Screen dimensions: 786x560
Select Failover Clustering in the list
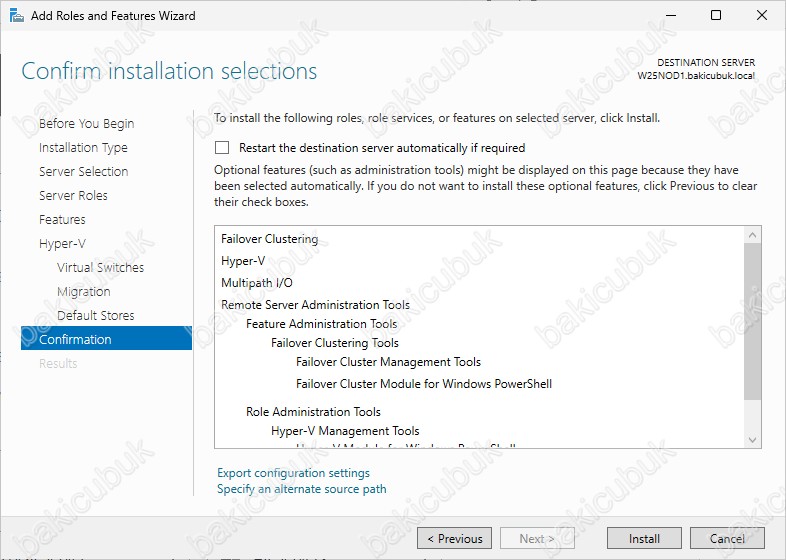coord(270,239)
